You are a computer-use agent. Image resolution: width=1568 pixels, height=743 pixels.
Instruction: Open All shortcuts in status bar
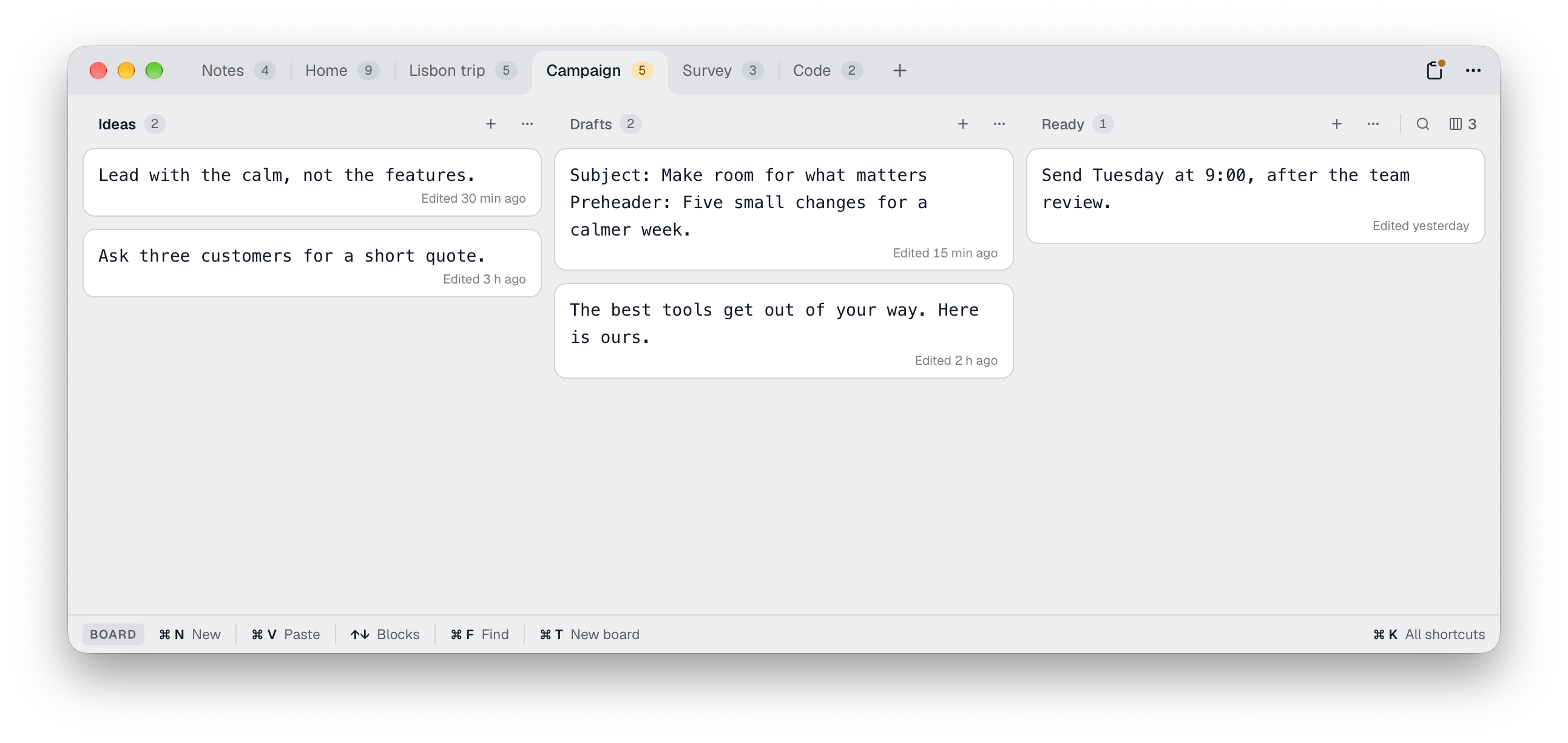point(1429,634)
